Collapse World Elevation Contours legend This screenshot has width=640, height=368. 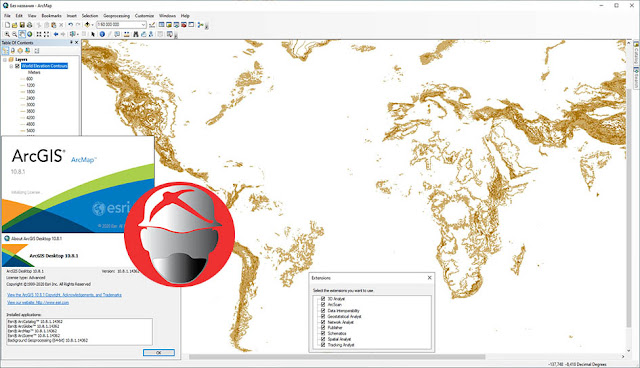pos(11,66)
